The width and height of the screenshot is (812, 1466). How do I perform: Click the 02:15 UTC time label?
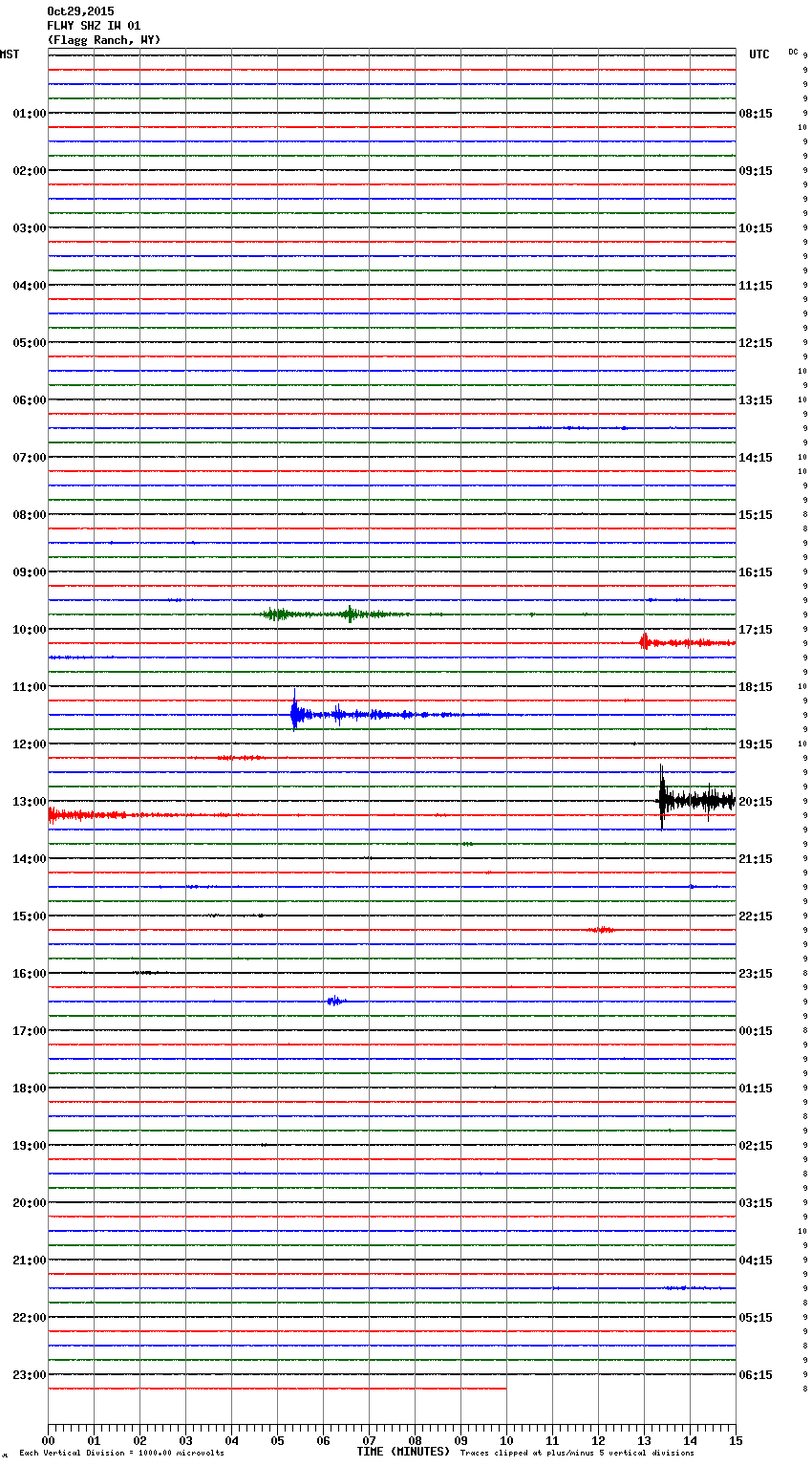pos(756,1146)
